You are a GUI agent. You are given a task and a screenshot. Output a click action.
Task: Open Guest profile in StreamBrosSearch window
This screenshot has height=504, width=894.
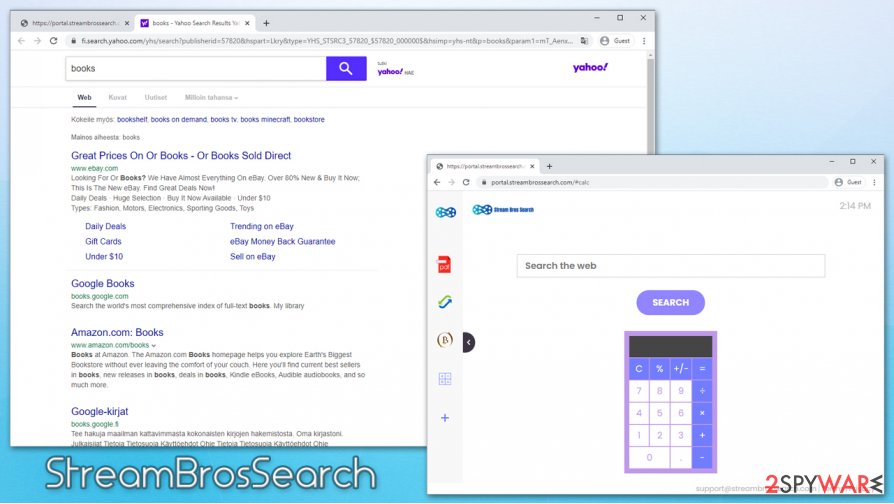tap(848, 182)
